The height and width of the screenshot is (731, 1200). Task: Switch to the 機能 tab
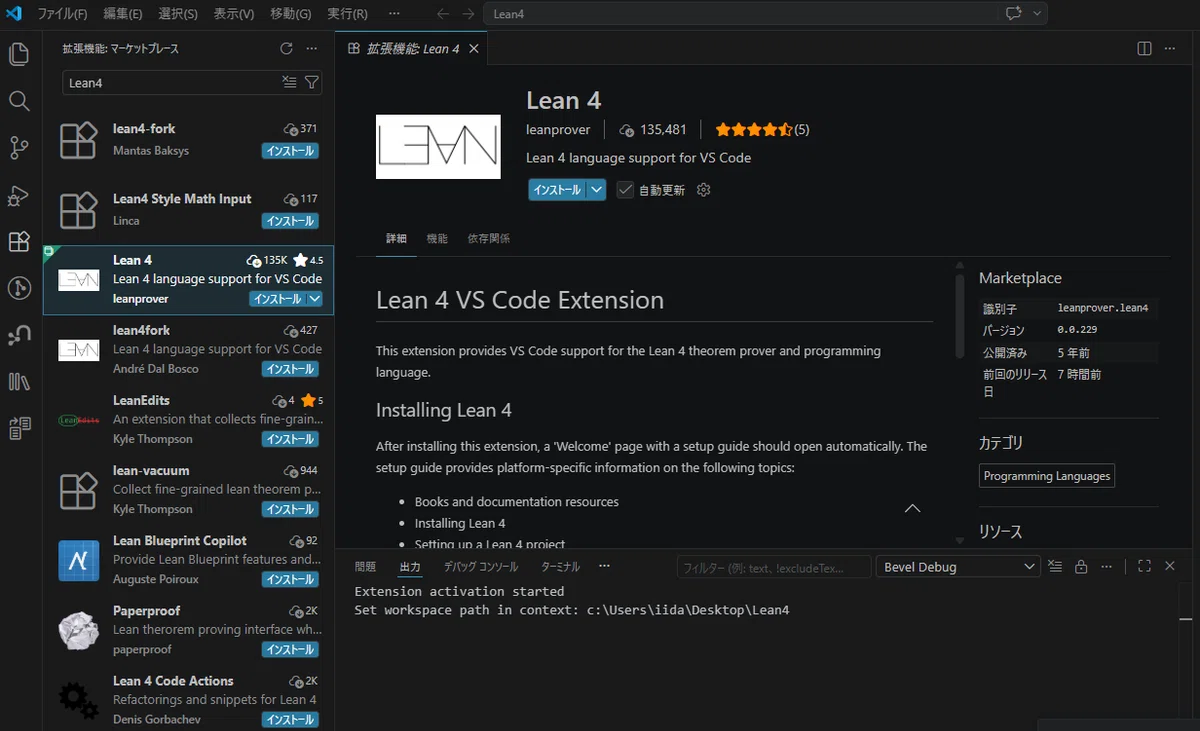pyautogui.click(x=437, y=239)
